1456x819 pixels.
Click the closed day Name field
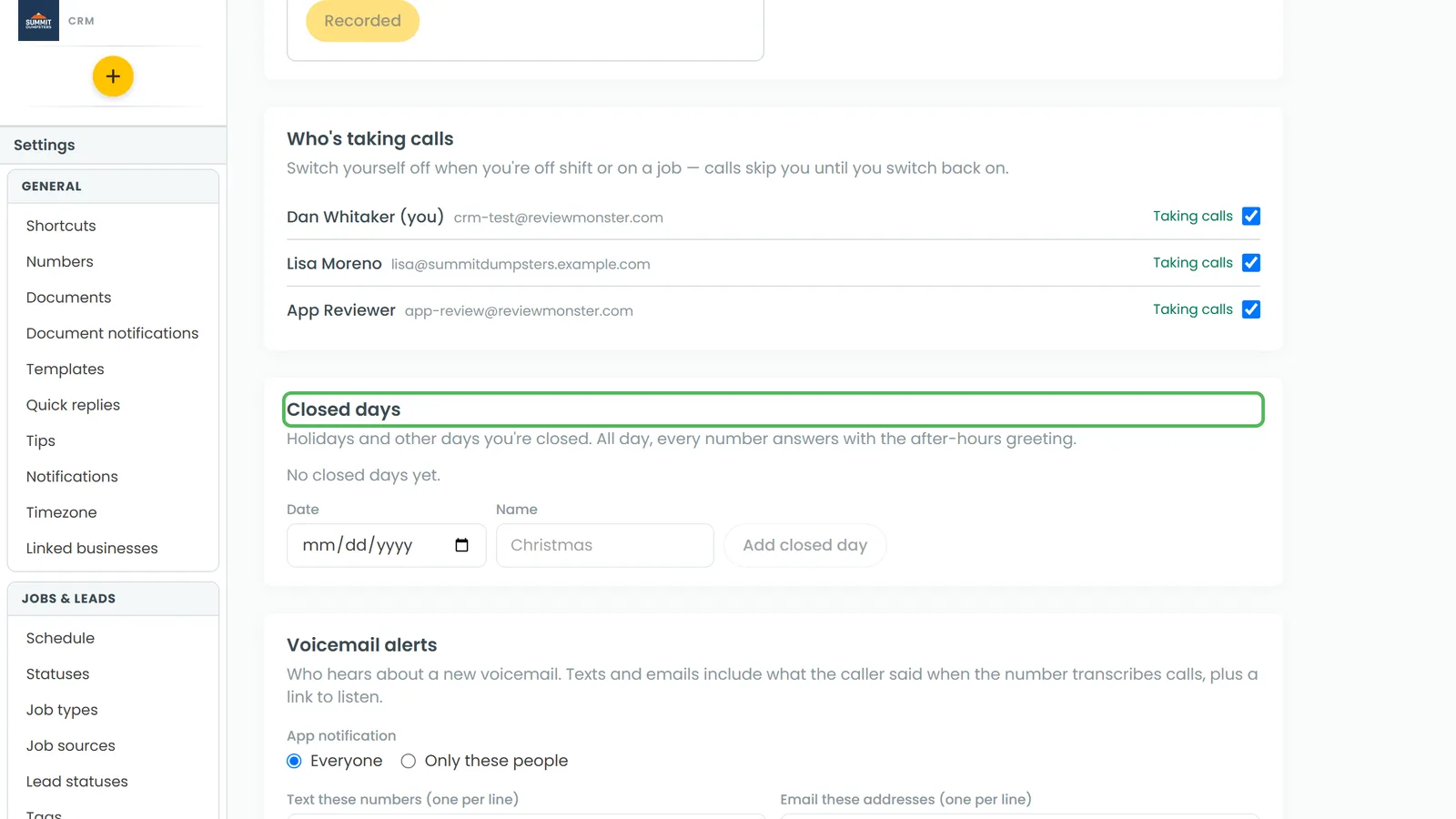605,545
